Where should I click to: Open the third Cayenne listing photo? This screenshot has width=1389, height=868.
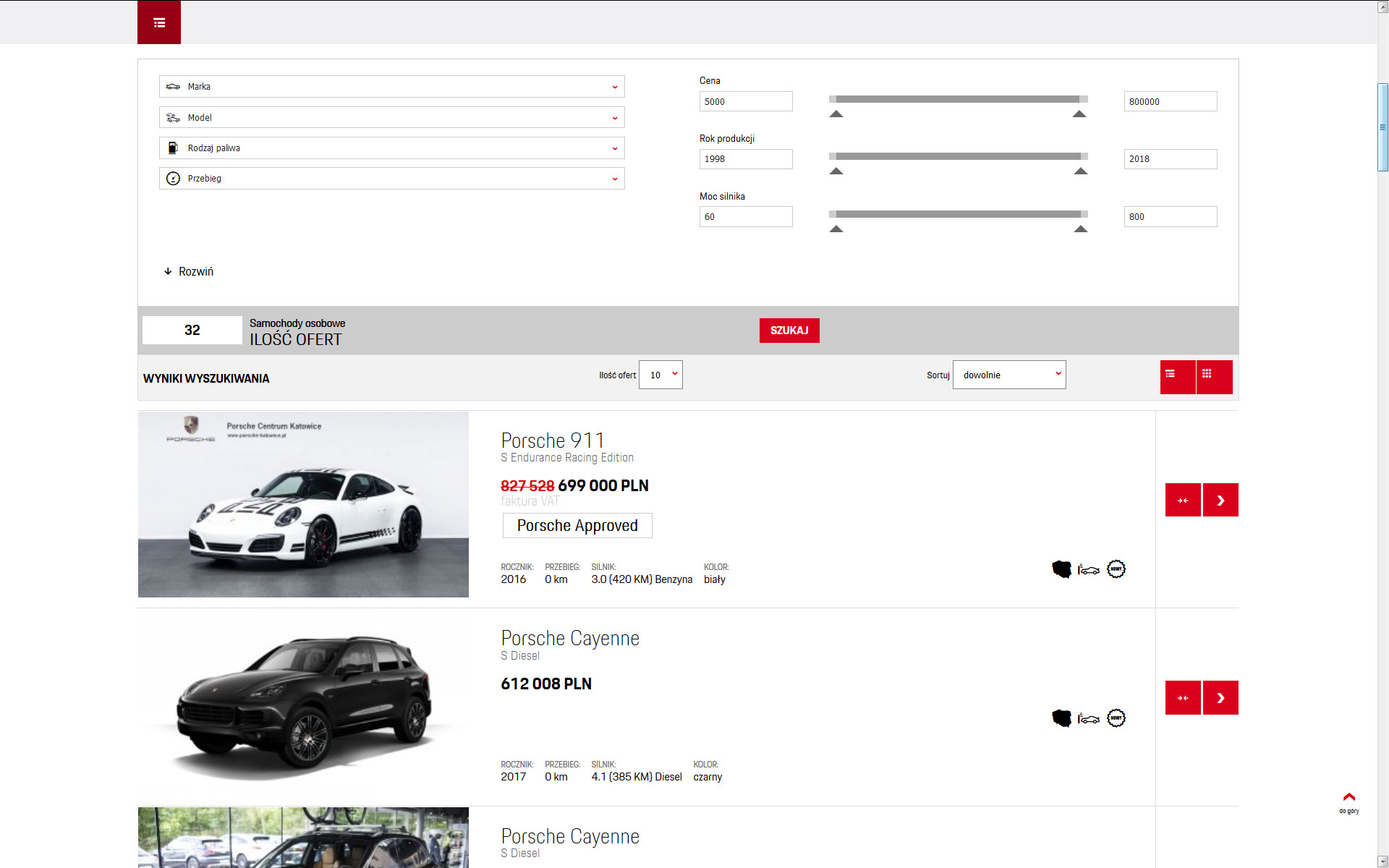point(303,838)
